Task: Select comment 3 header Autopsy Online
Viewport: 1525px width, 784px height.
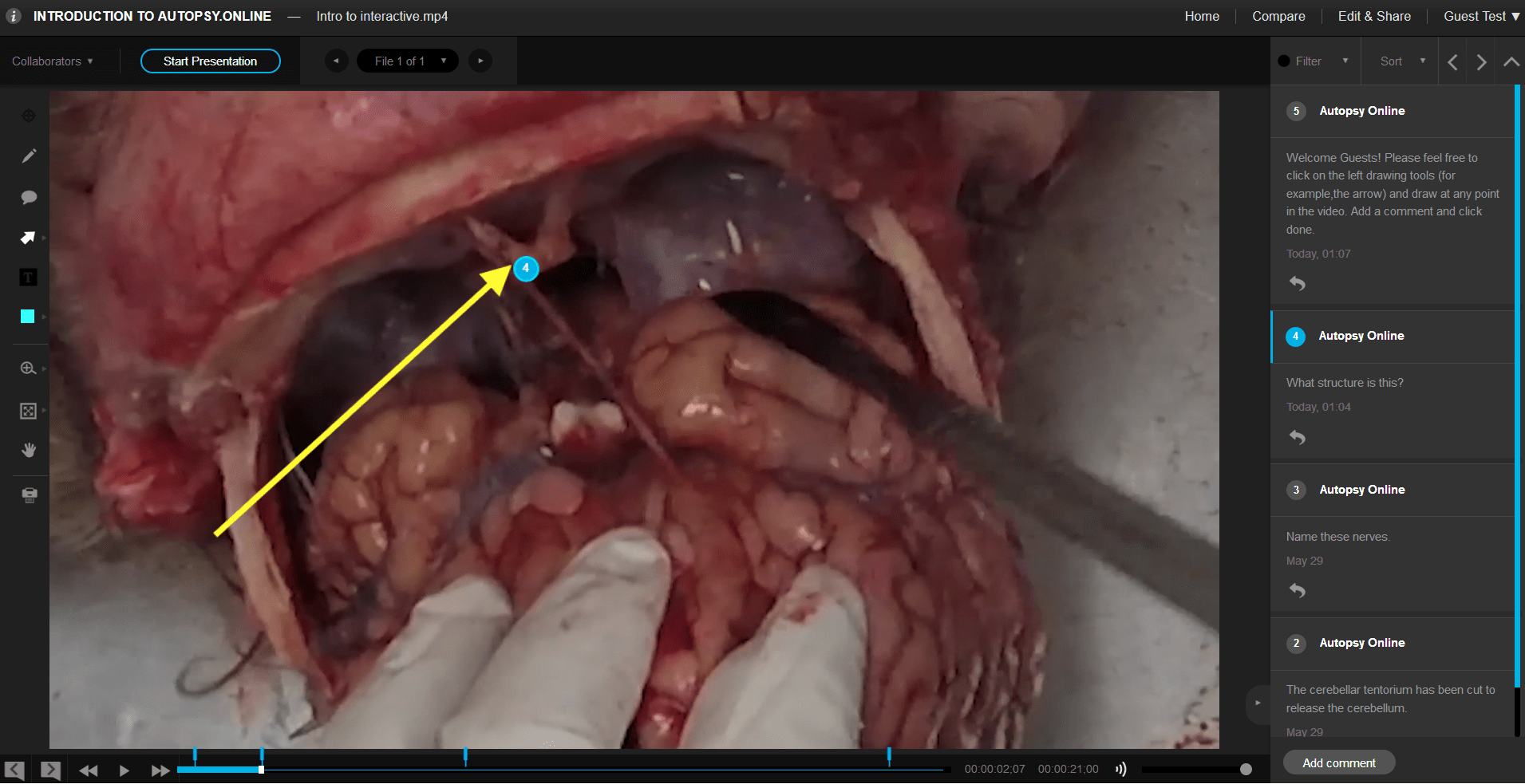Action: 1393,490
